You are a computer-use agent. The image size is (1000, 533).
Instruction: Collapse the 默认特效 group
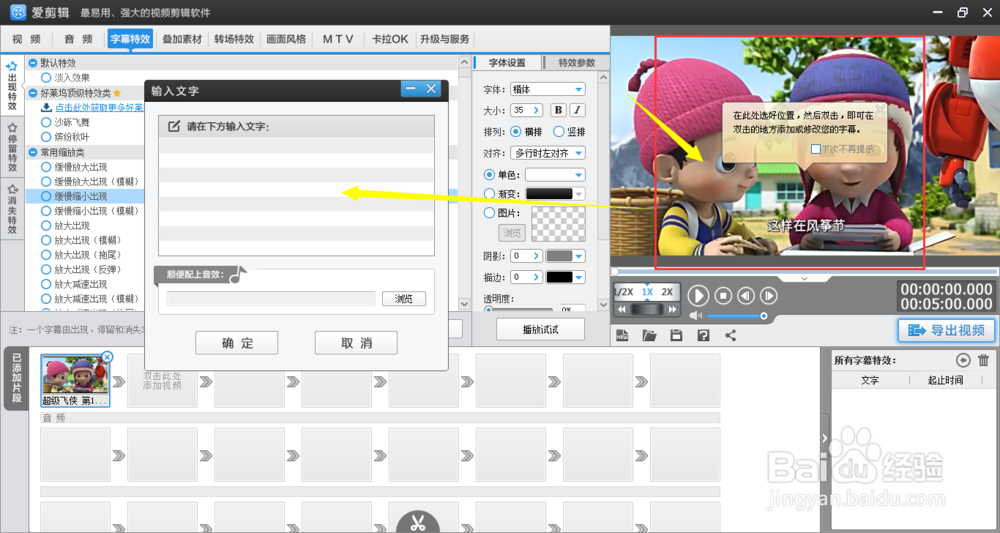33,62
